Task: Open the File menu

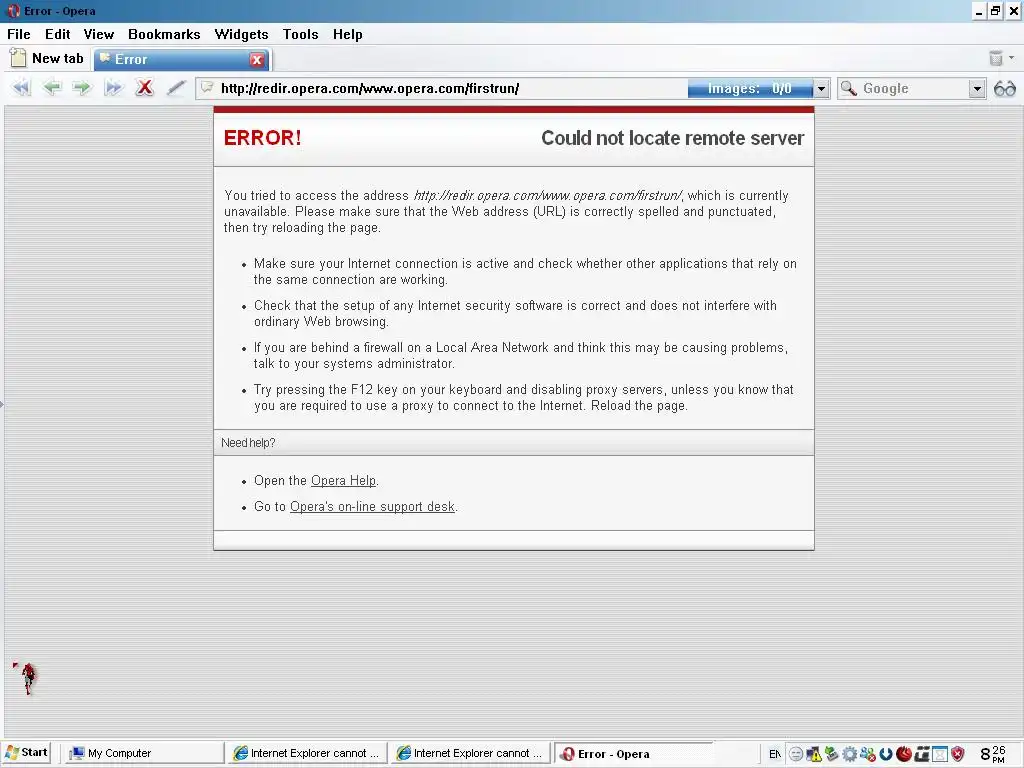Action: tap(18, 34)
